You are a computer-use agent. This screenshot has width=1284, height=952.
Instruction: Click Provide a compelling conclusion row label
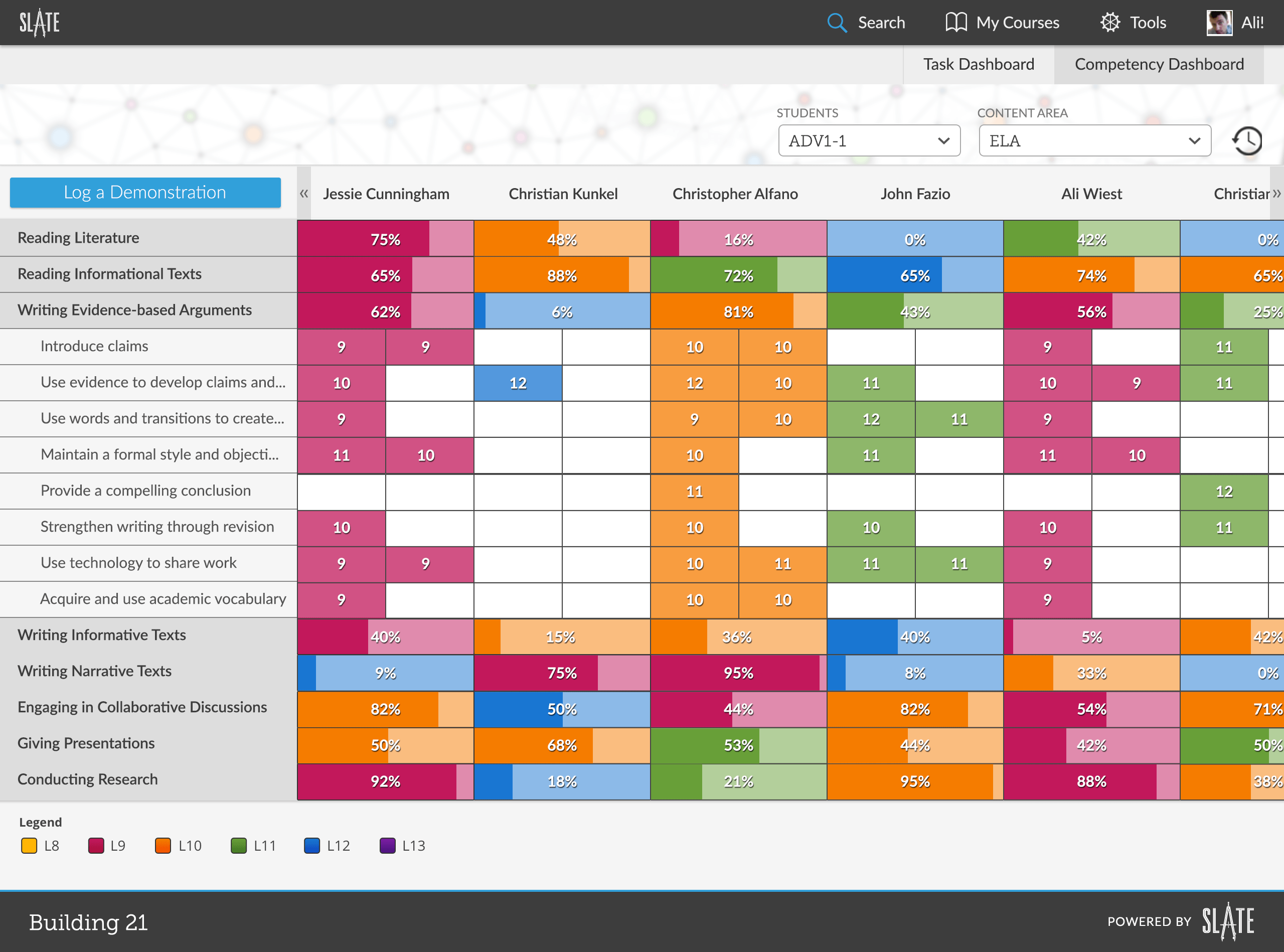click(x=146, y=491)
